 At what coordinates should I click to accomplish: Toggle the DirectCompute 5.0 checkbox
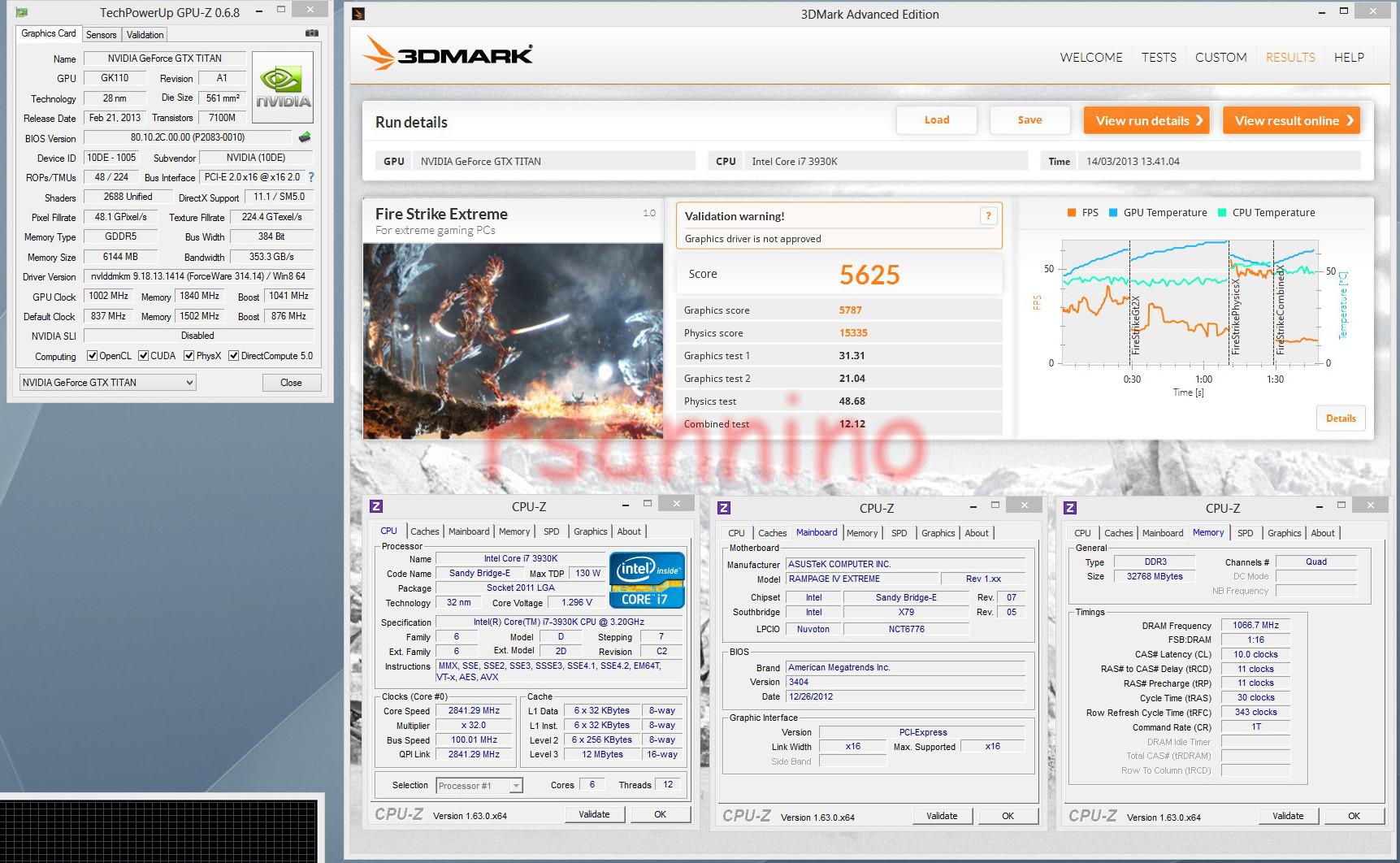click(x=233, y=356)
